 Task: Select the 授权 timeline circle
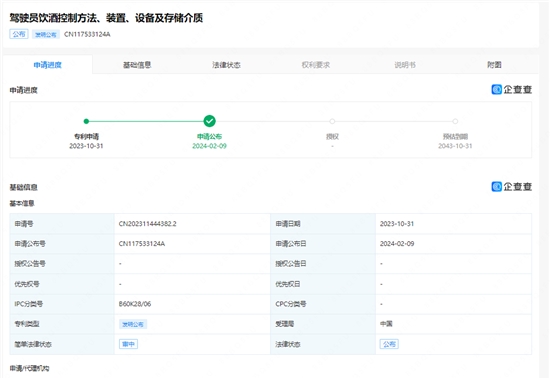pyautogui.click(x=332, y=121)
